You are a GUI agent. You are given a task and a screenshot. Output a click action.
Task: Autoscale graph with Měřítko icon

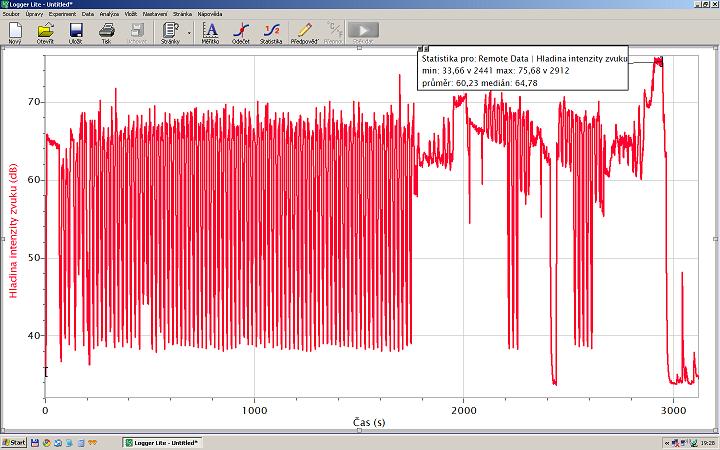[x=210, y=32]
